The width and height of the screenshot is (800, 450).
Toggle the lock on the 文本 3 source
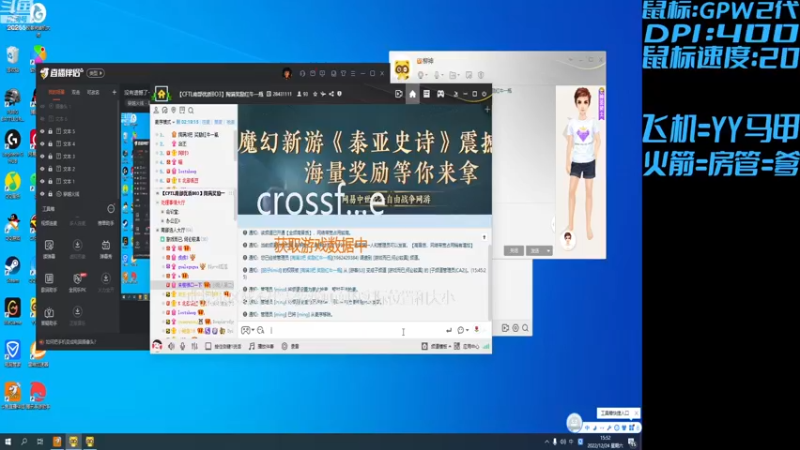tap(50, 156)
